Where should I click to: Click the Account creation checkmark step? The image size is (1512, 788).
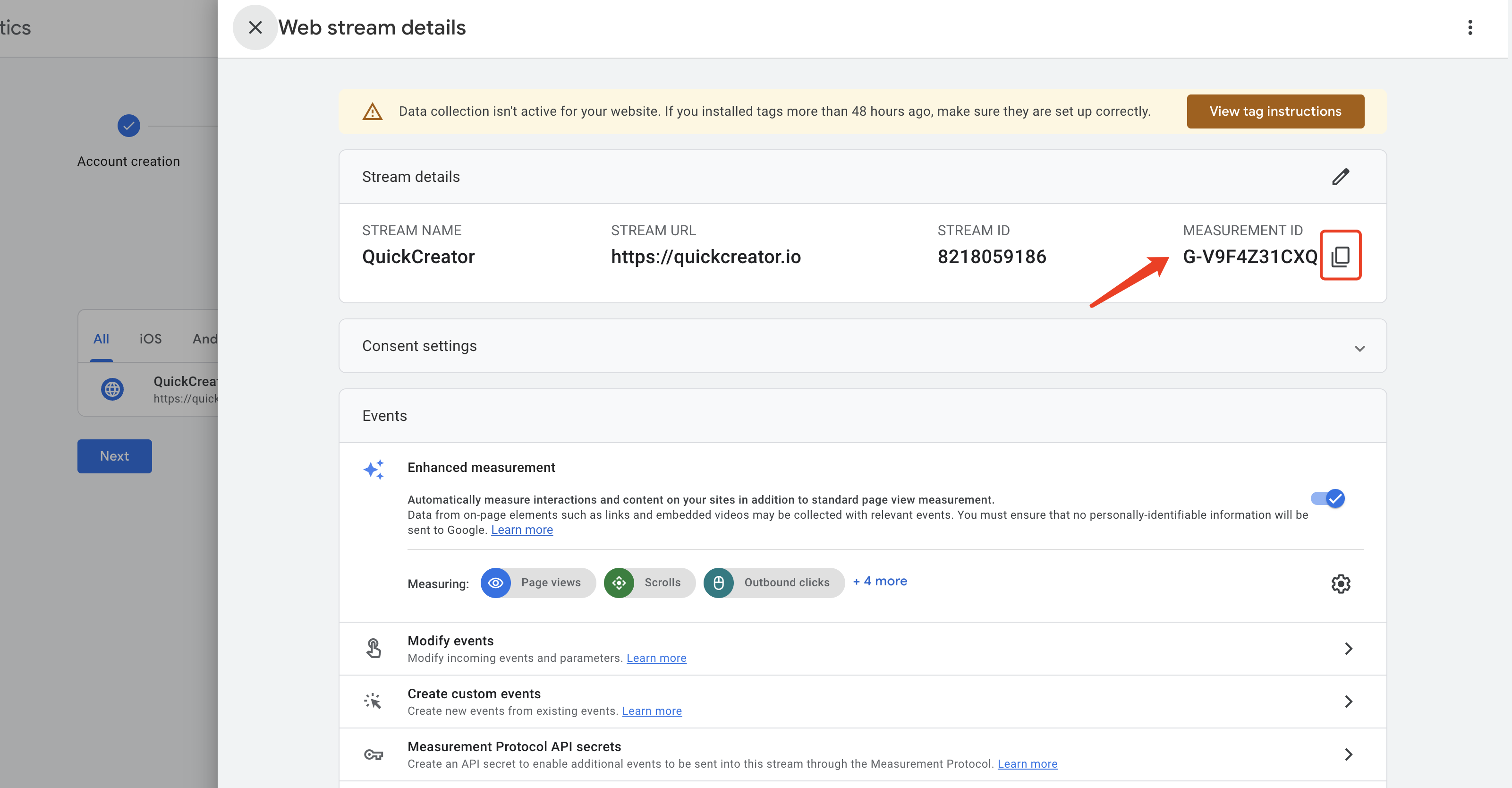tap(128, 126)
